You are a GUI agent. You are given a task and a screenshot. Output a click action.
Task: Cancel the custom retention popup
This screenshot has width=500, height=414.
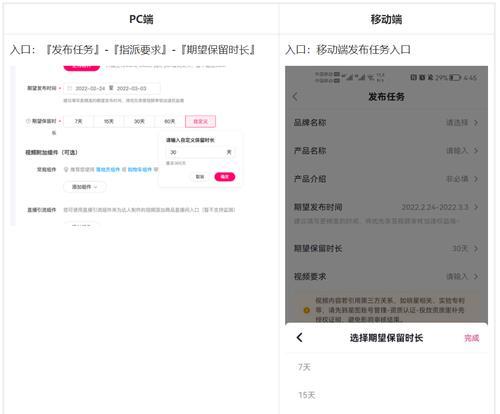pyautogui.click(x=200, y=177)
